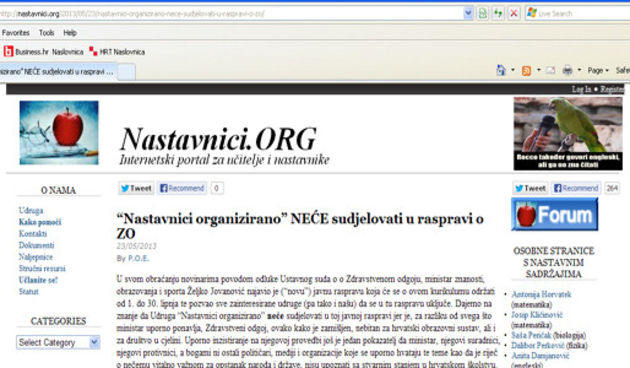This screenshot has height=368, width=630.
Task: Click the Register link
Action: click(x=613, y=89)
